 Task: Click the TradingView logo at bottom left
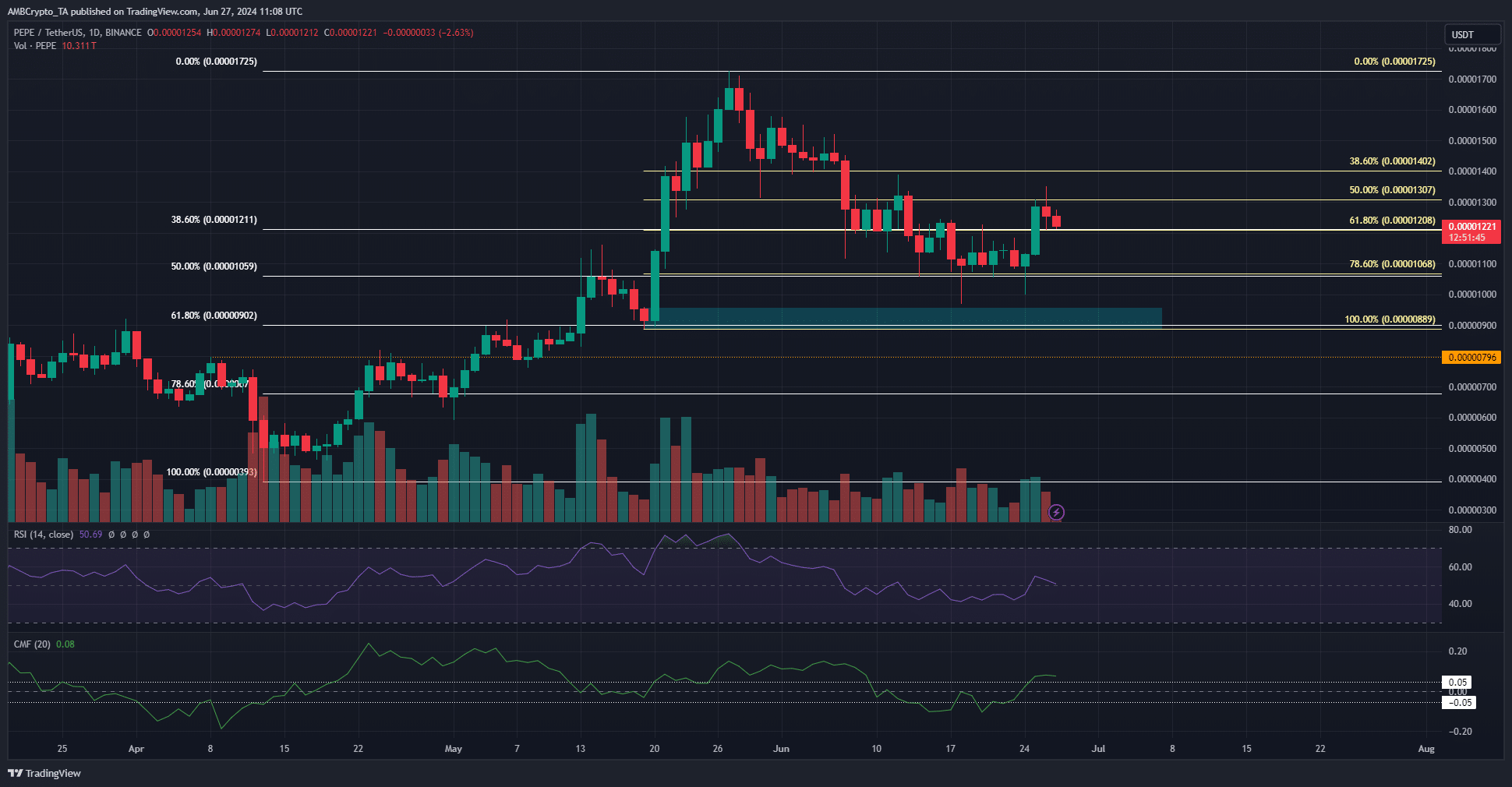[x=44, y=773]
